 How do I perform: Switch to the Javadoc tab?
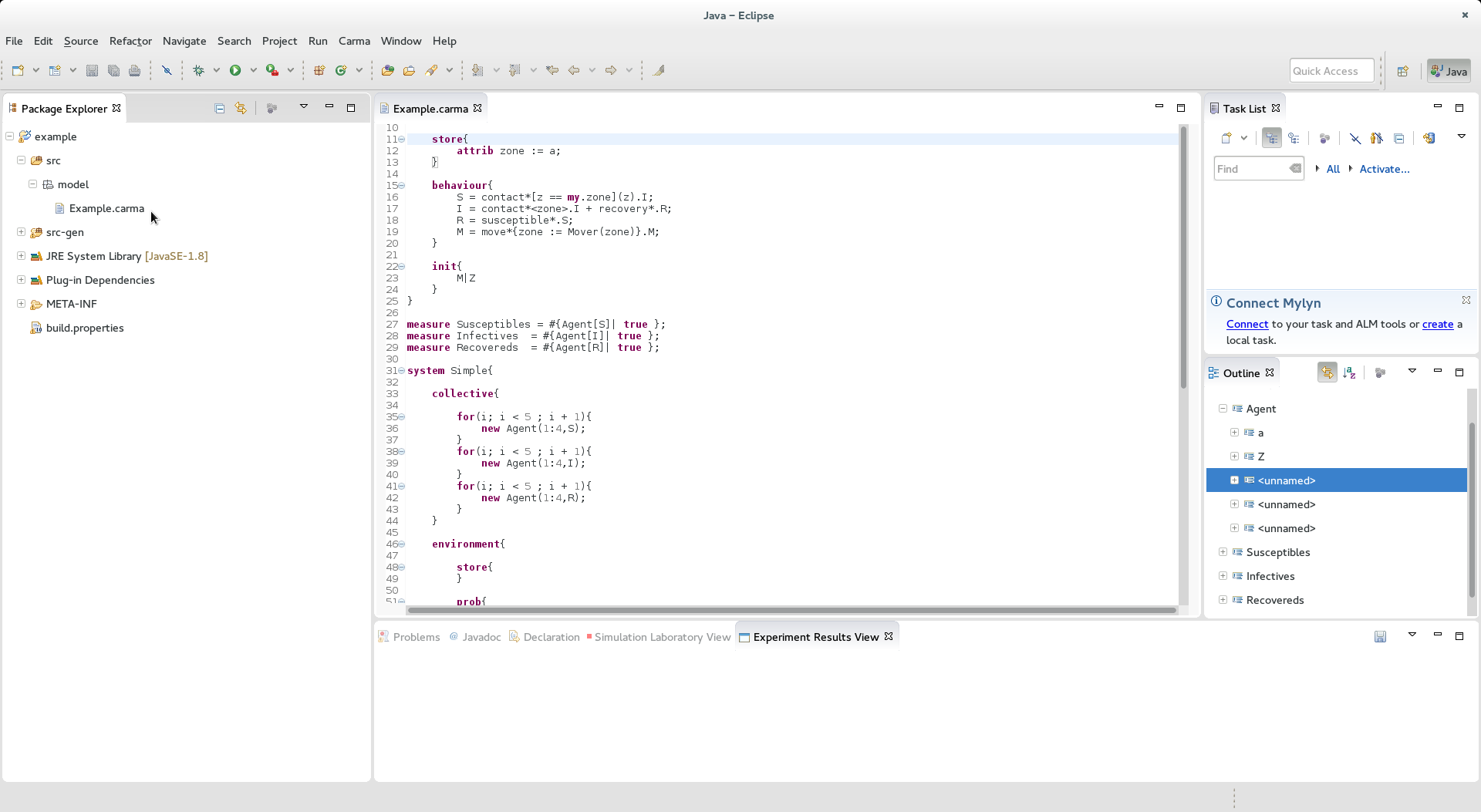pos(475,637)
